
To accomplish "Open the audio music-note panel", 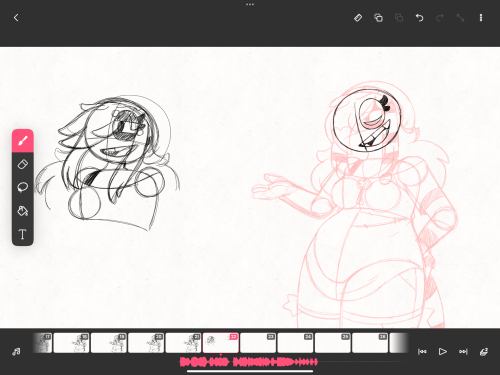I will coord(16,351).
